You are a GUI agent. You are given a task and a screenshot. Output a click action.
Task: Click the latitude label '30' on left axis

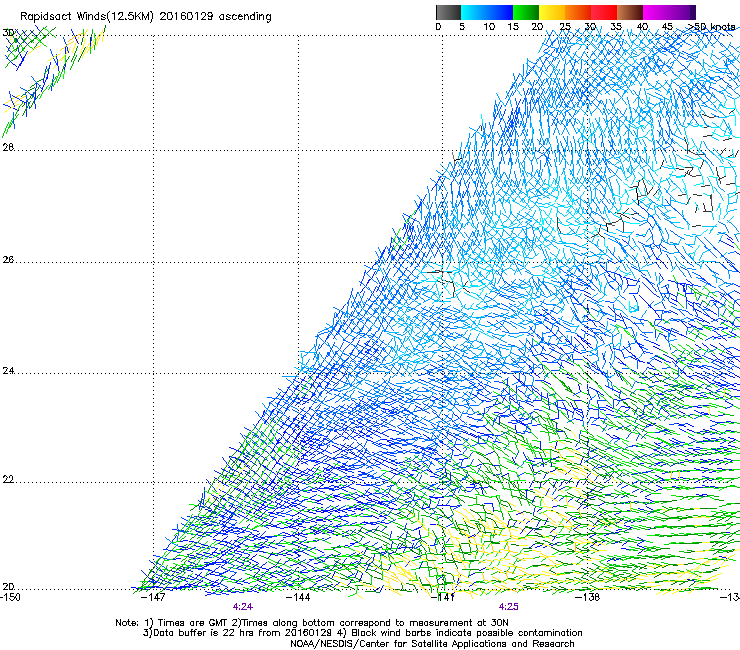tap(8, 33)
